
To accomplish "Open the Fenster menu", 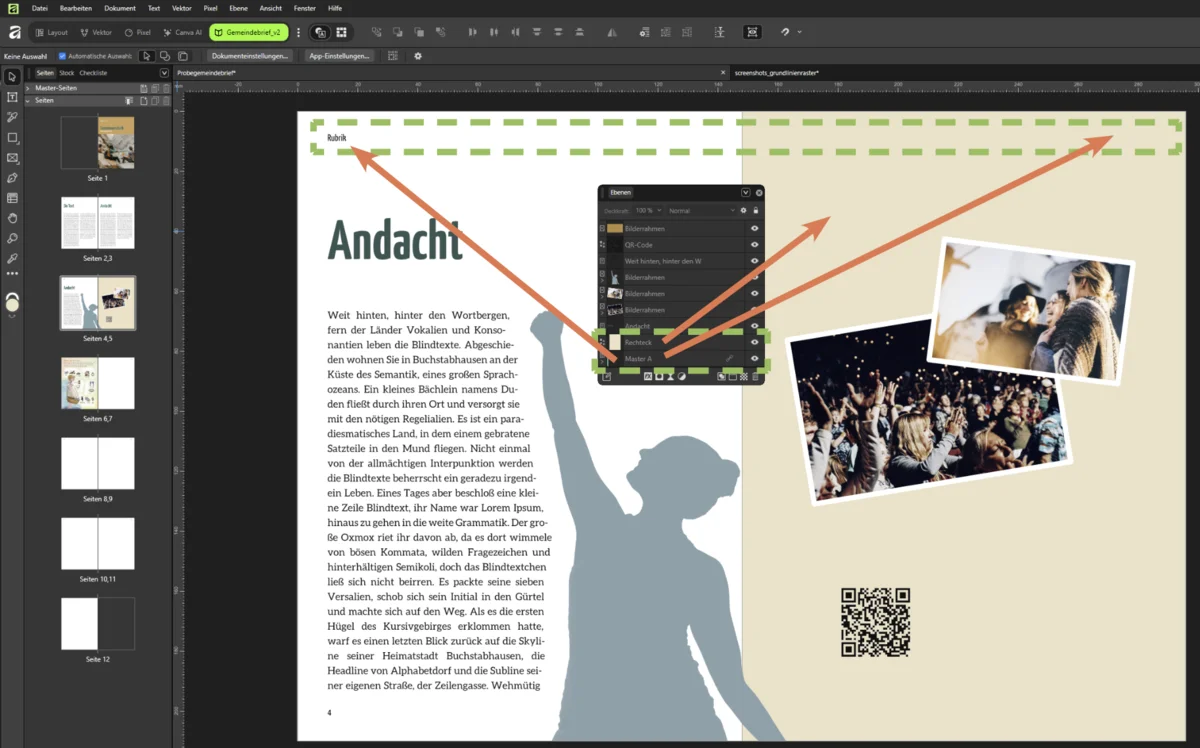I will tap(305, 8).
